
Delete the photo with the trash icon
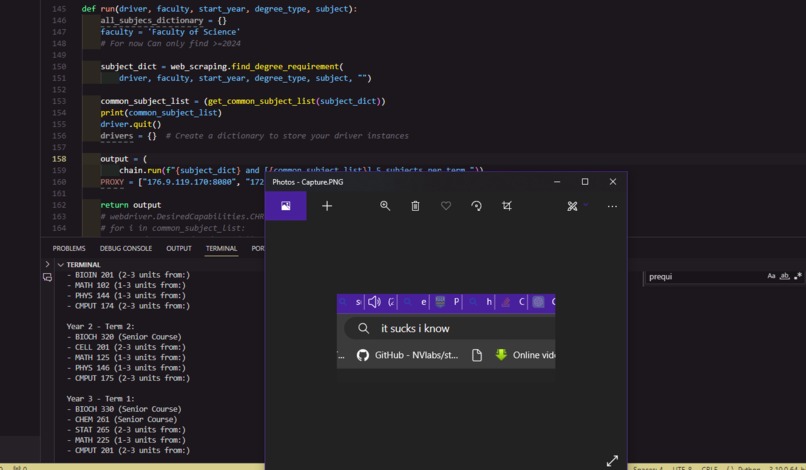pyautogui.click(x=415, y=206)
